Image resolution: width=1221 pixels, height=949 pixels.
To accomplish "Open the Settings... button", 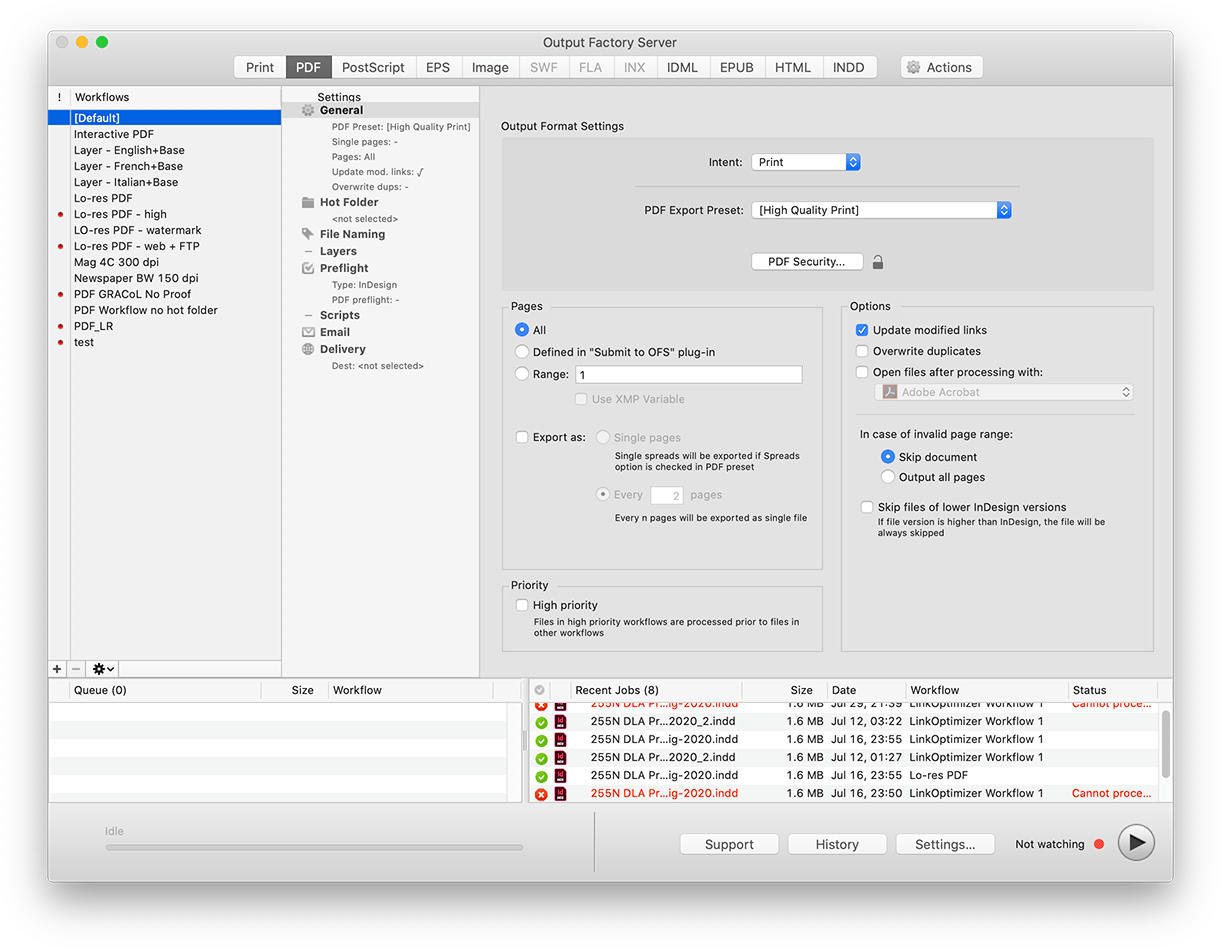I will (x=944, y=843).
